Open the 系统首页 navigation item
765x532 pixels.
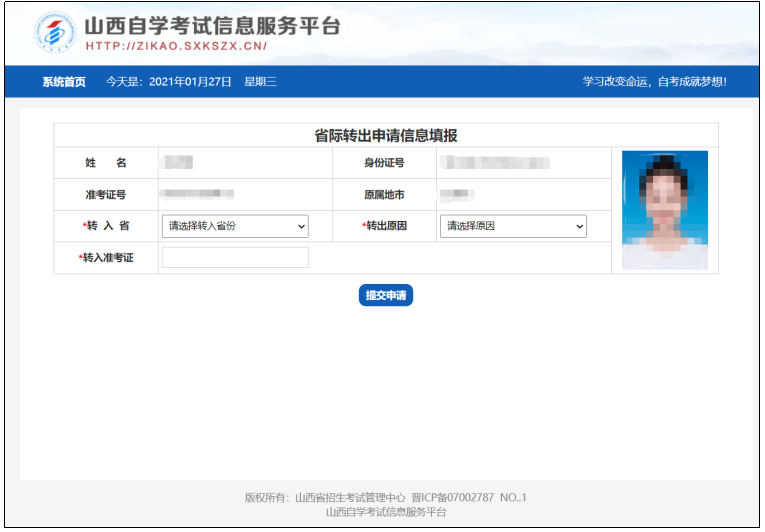click(x=64, y=82)
